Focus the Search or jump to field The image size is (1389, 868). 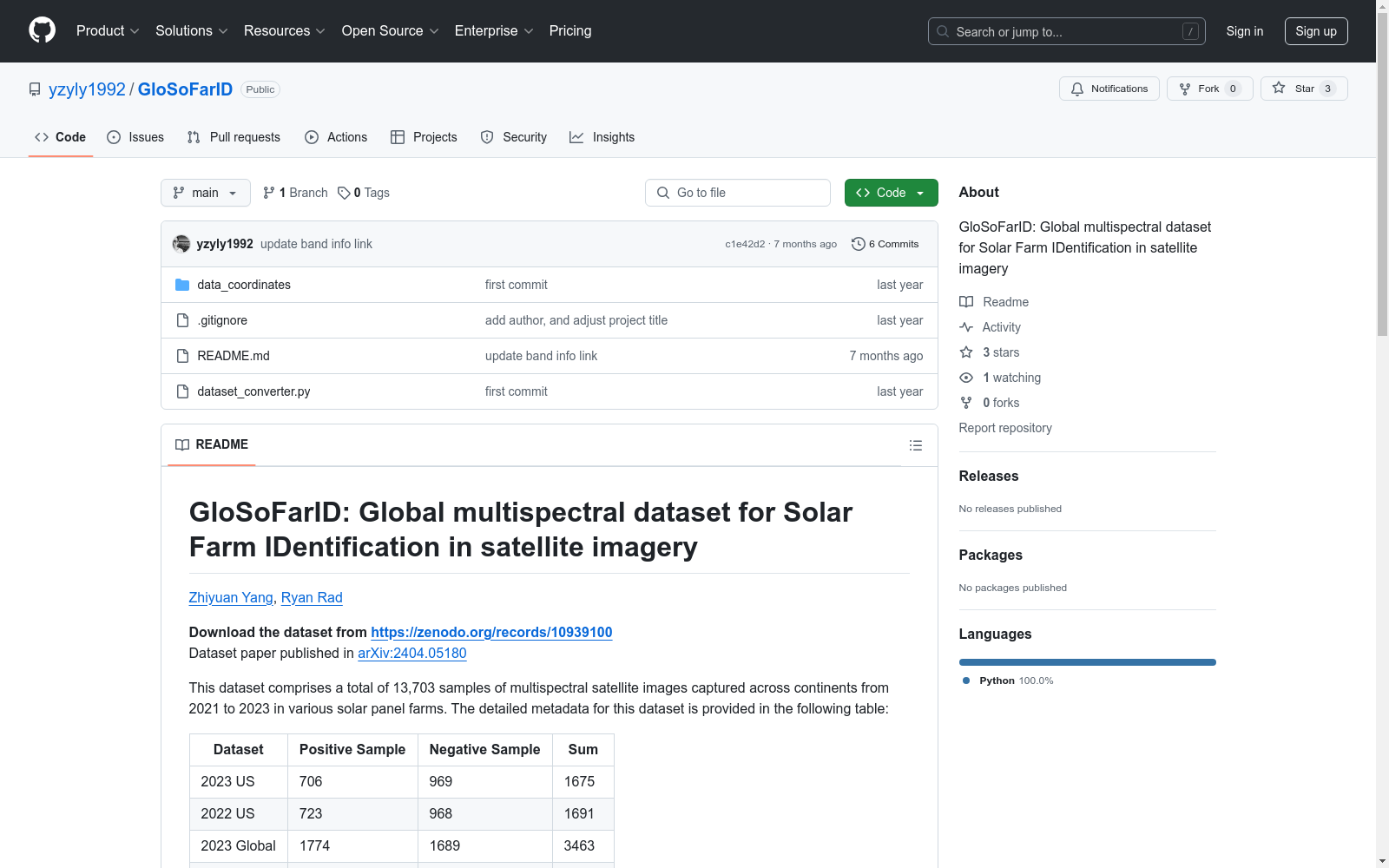tap(1067, 31)
